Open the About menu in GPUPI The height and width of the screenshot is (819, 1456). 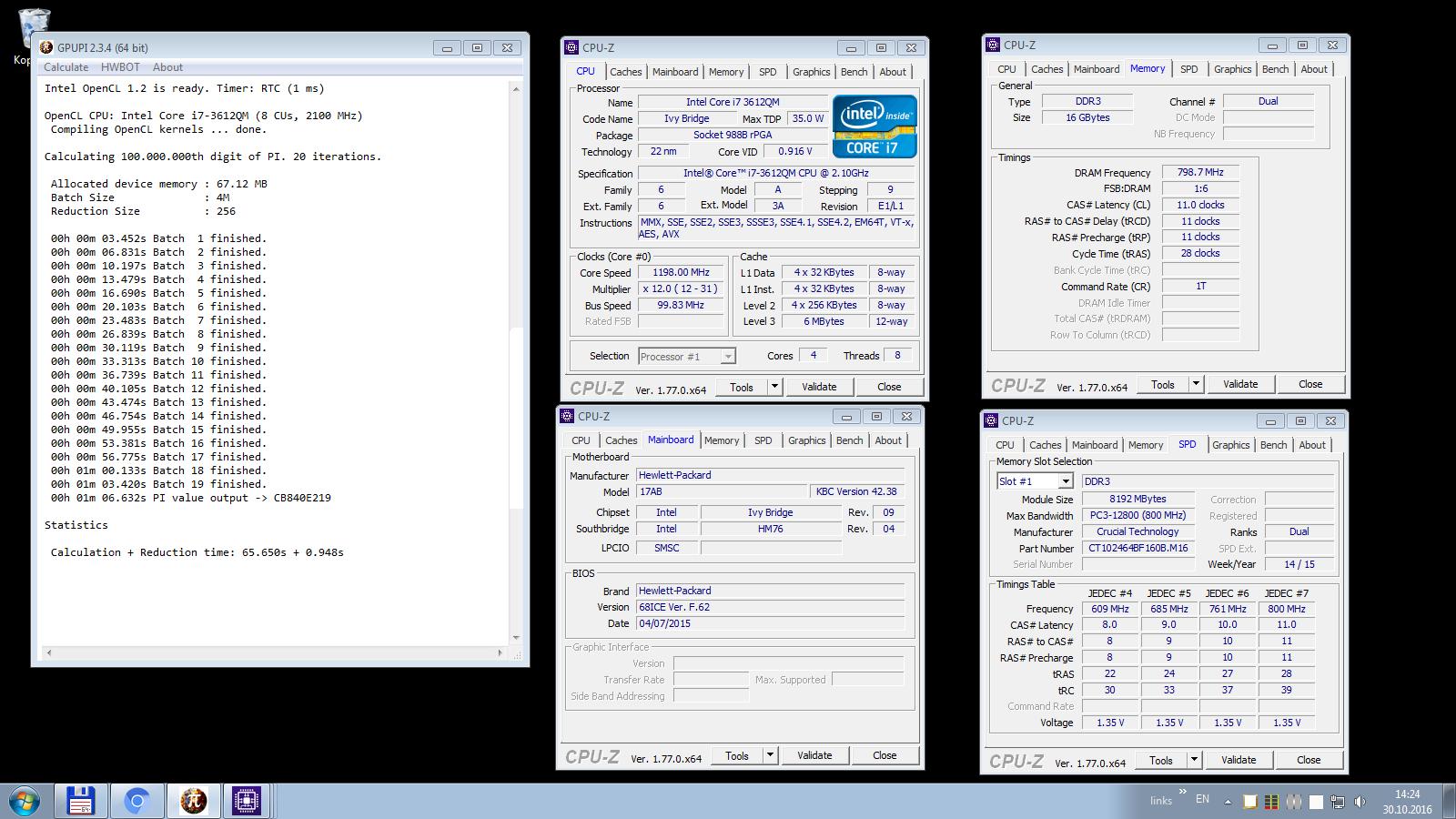click(x=167, y=67)
